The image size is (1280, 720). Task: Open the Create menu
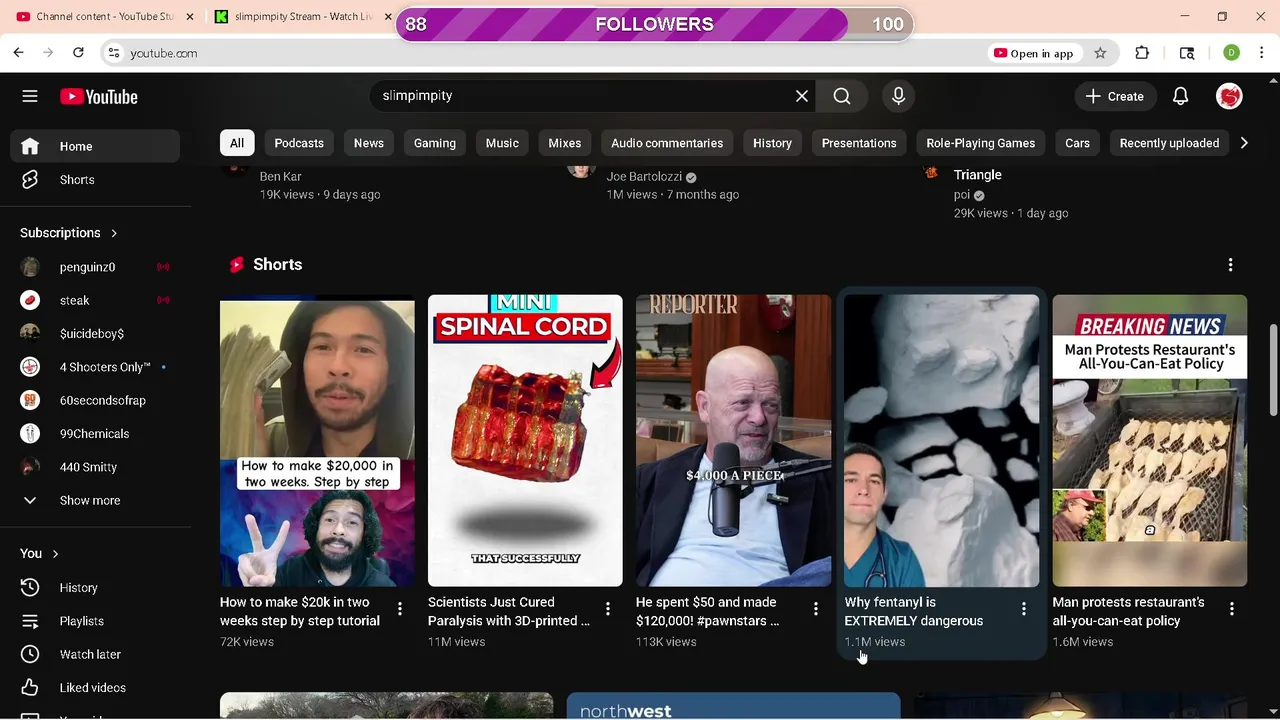tap(1115, 96)
